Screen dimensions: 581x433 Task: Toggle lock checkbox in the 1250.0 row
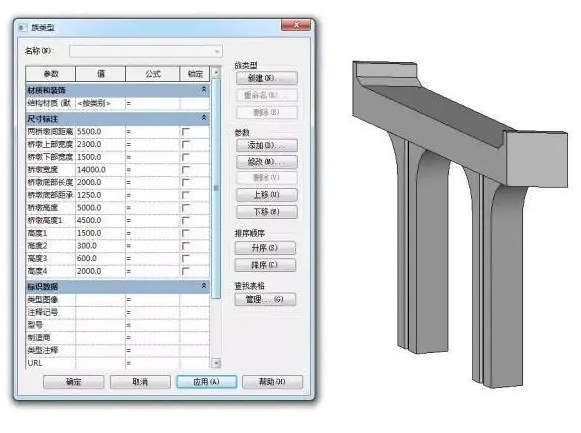tap(186, 195)
